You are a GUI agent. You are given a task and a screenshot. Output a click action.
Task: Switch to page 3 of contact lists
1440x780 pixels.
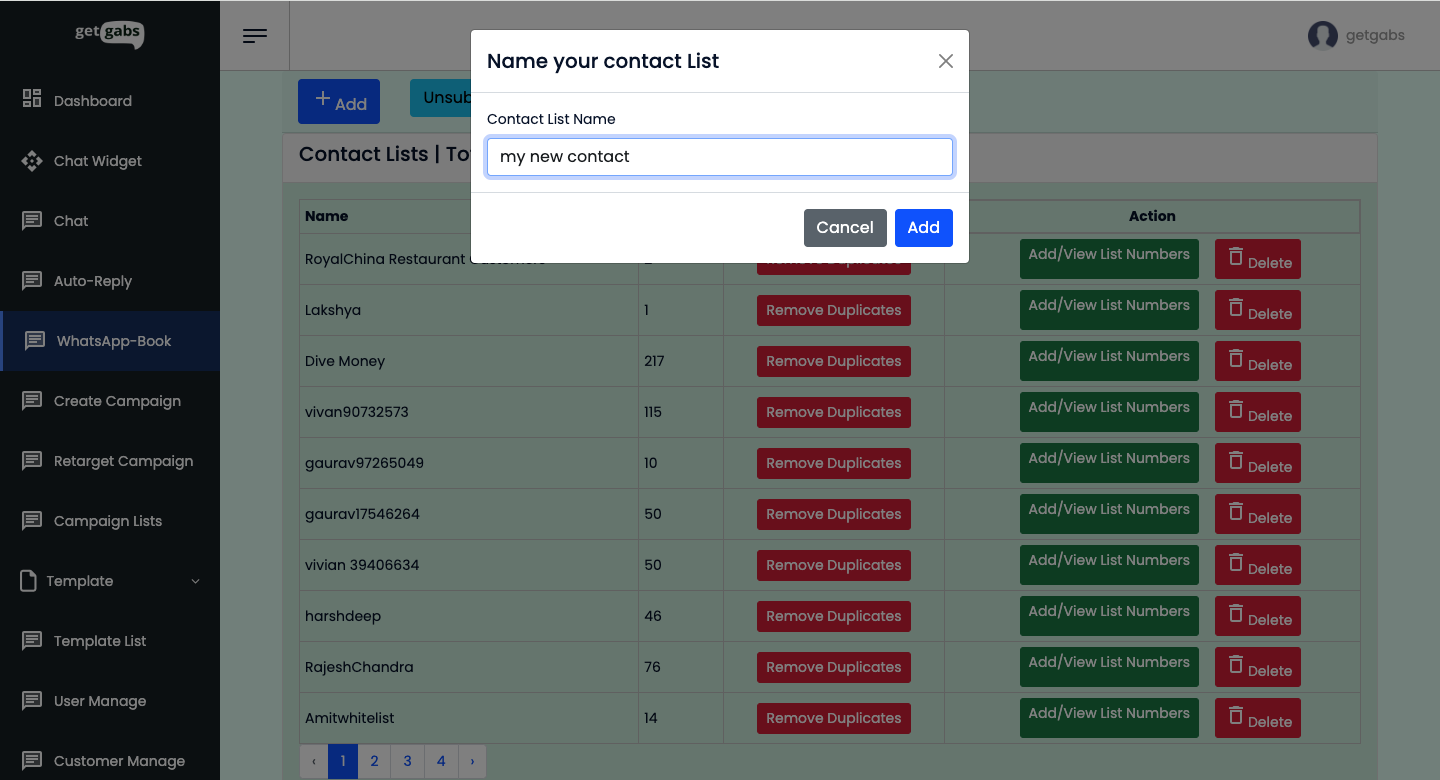407,761
